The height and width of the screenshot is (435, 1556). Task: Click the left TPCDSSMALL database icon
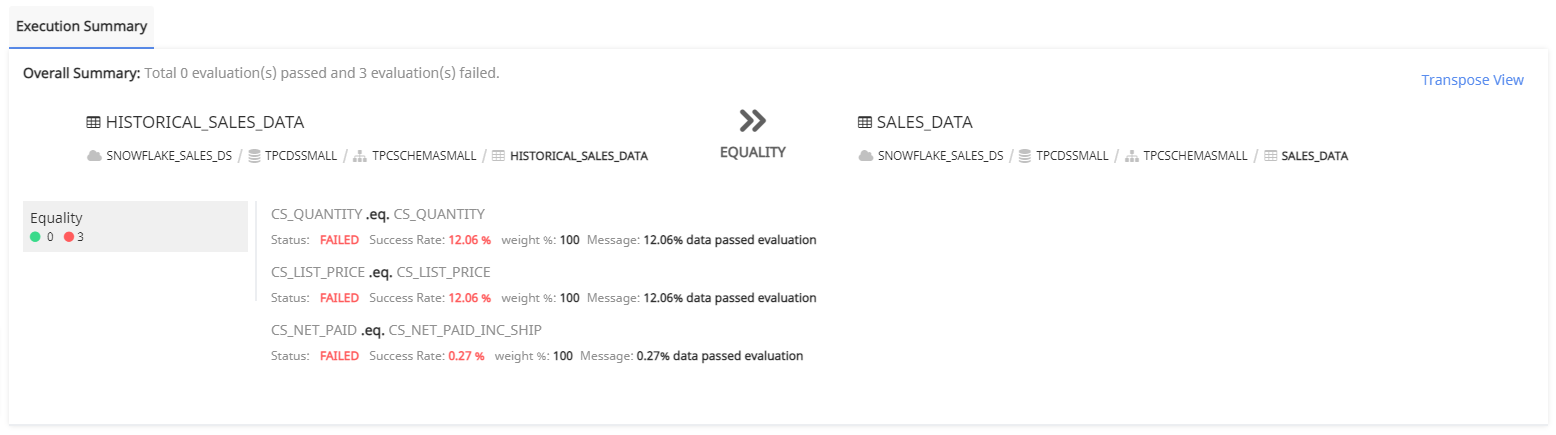pyautogui.click(x=255, y=156)
